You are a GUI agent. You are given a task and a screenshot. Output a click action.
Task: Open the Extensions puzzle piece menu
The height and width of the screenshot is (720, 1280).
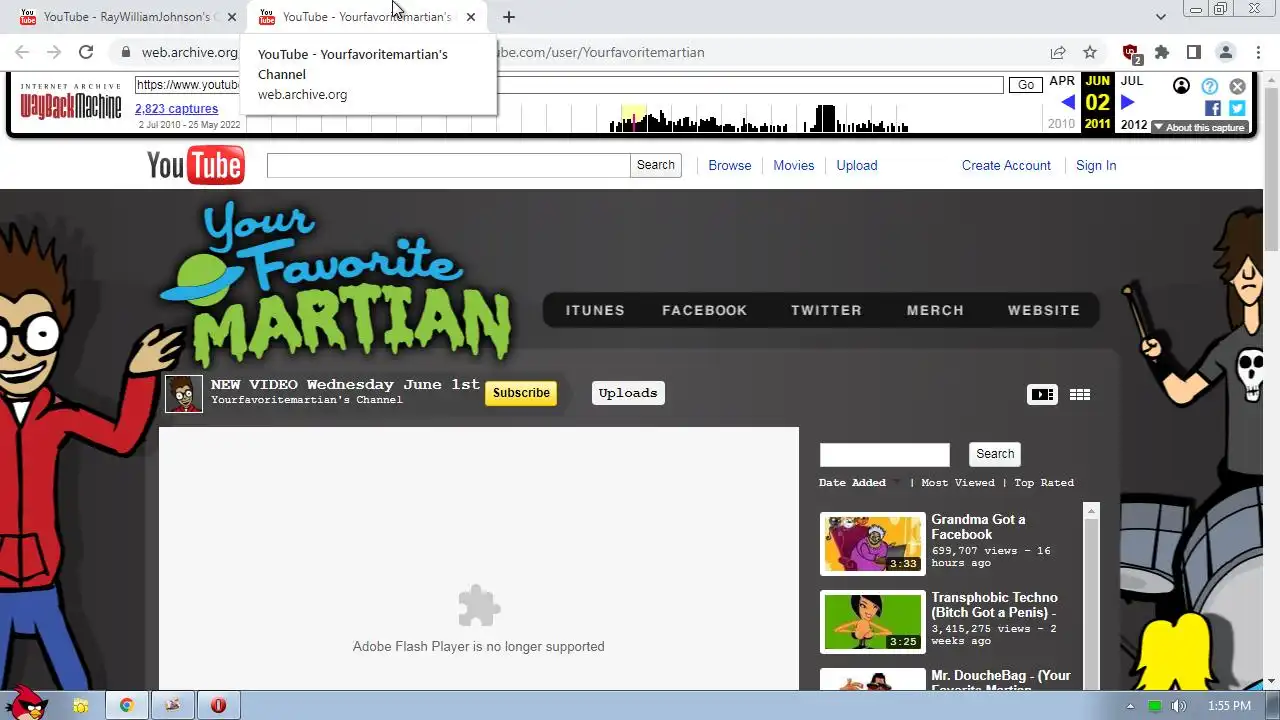coord(1162,52)
